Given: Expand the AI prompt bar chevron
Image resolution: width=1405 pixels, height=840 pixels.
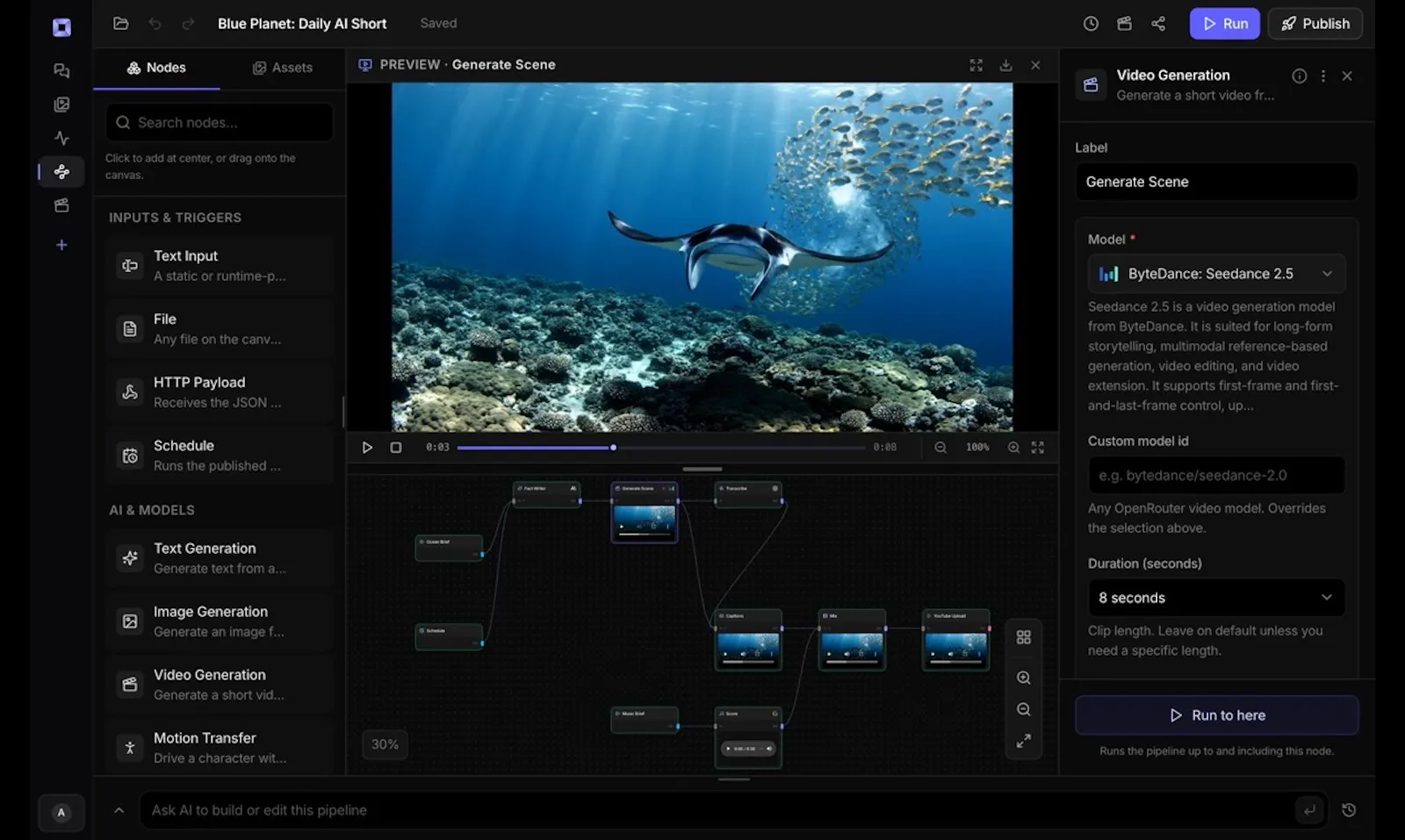Looking at the screenshot, I should pos(119,810).
